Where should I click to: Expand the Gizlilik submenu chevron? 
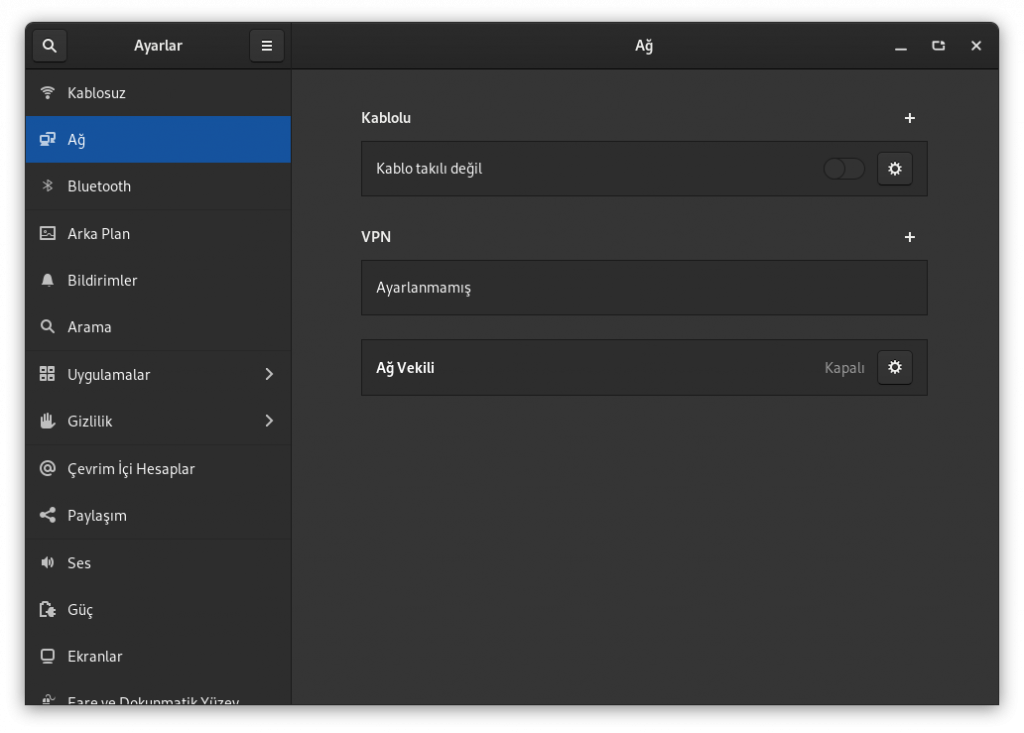click(268, 421)
